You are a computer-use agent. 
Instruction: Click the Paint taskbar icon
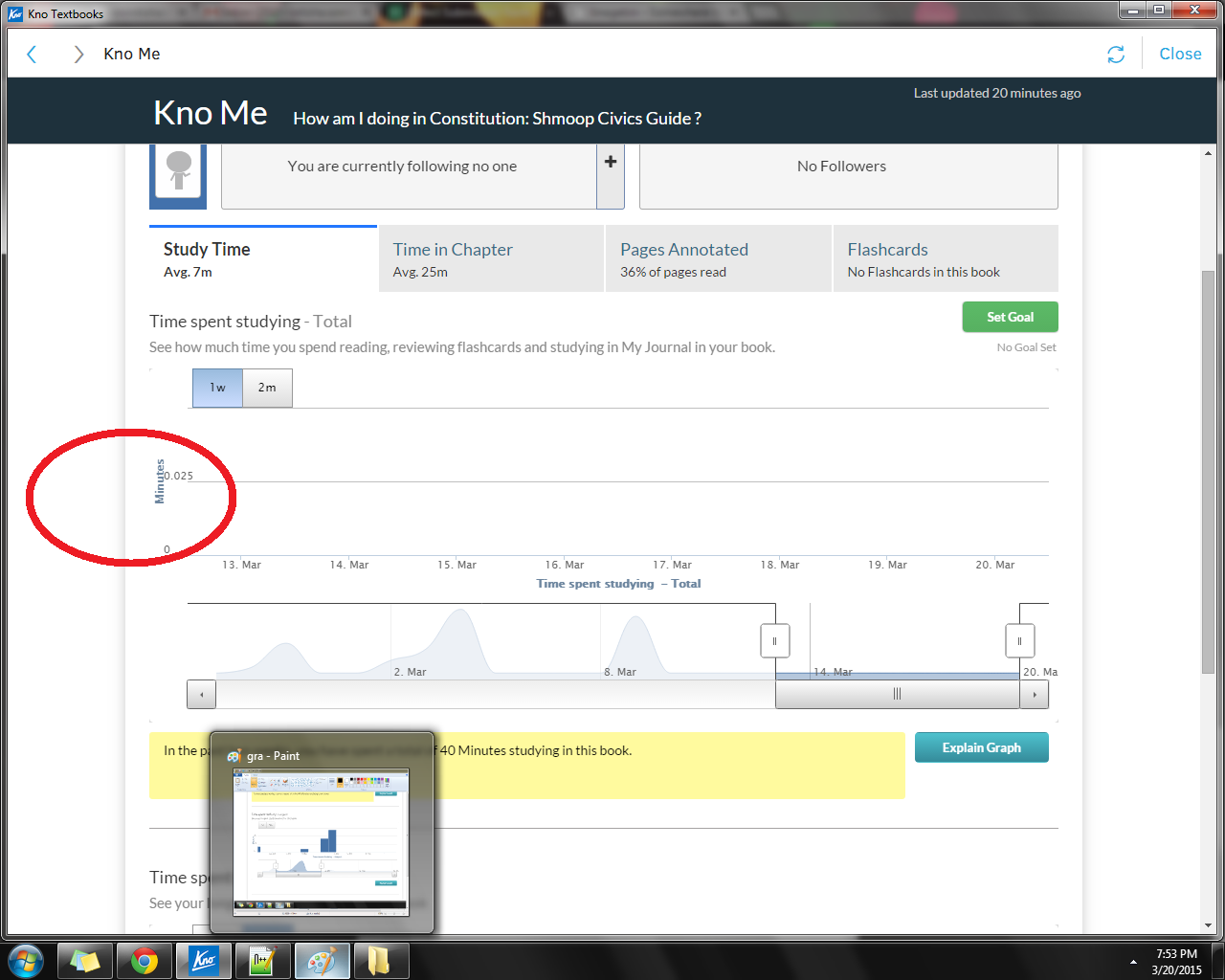[x=322, y=961]
